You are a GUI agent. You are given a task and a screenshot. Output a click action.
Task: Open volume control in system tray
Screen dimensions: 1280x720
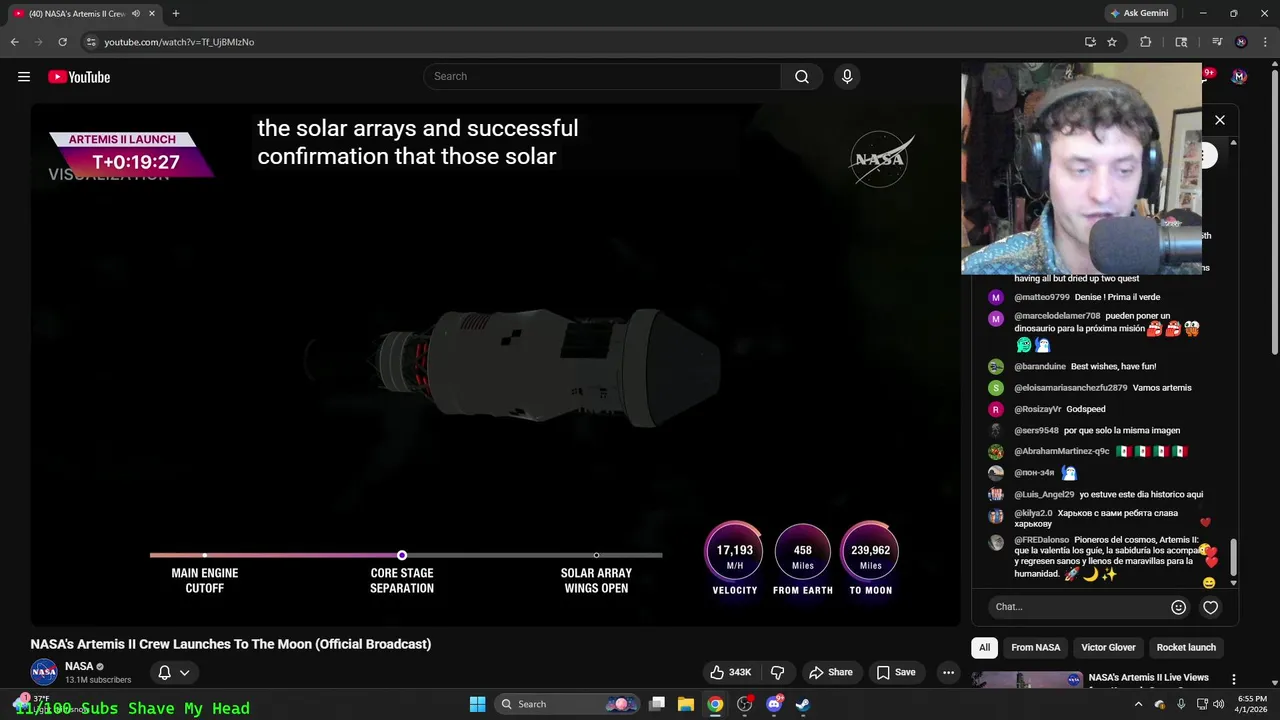pos(1218,704)
